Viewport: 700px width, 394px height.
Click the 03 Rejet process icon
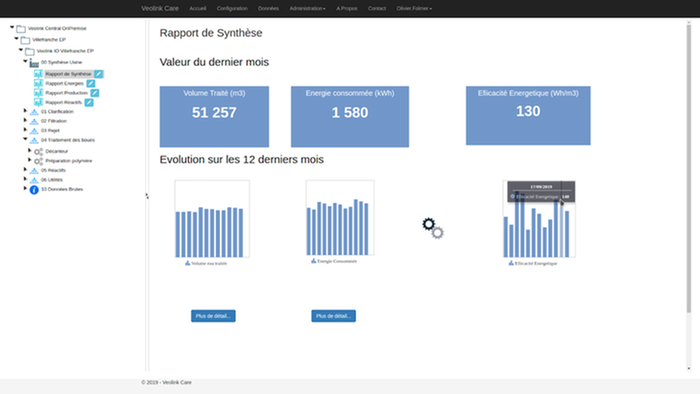pos(34,131)
